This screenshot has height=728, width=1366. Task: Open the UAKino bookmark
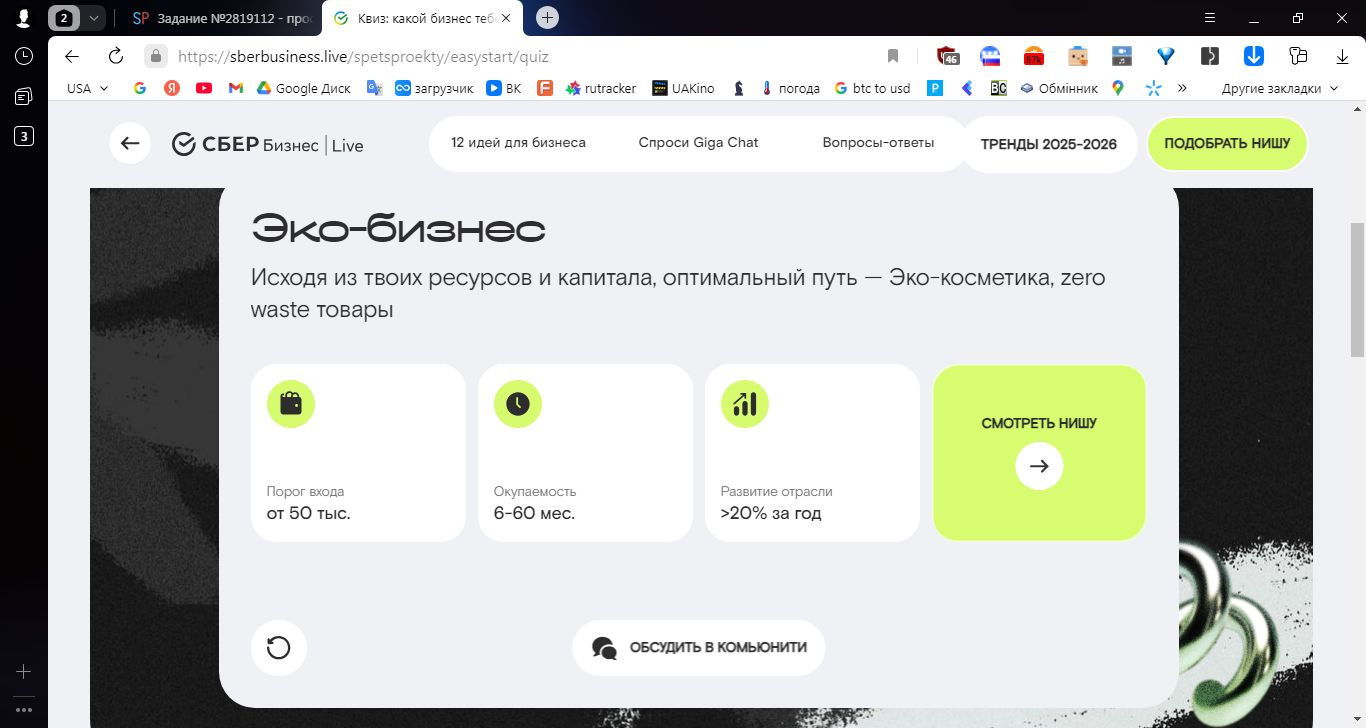[x=684, y=88]
